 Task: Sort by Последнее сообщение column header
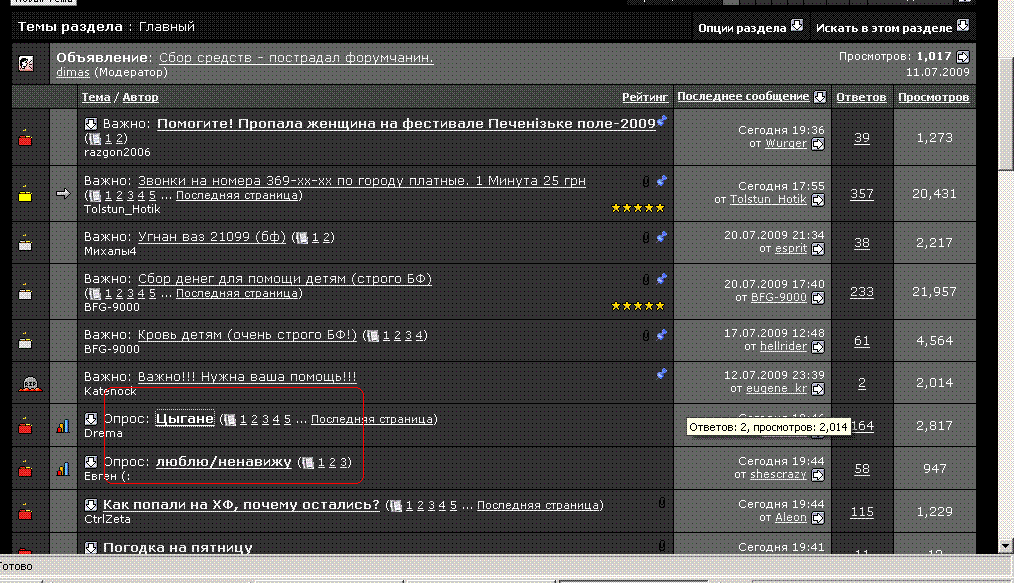coord(743,97)
